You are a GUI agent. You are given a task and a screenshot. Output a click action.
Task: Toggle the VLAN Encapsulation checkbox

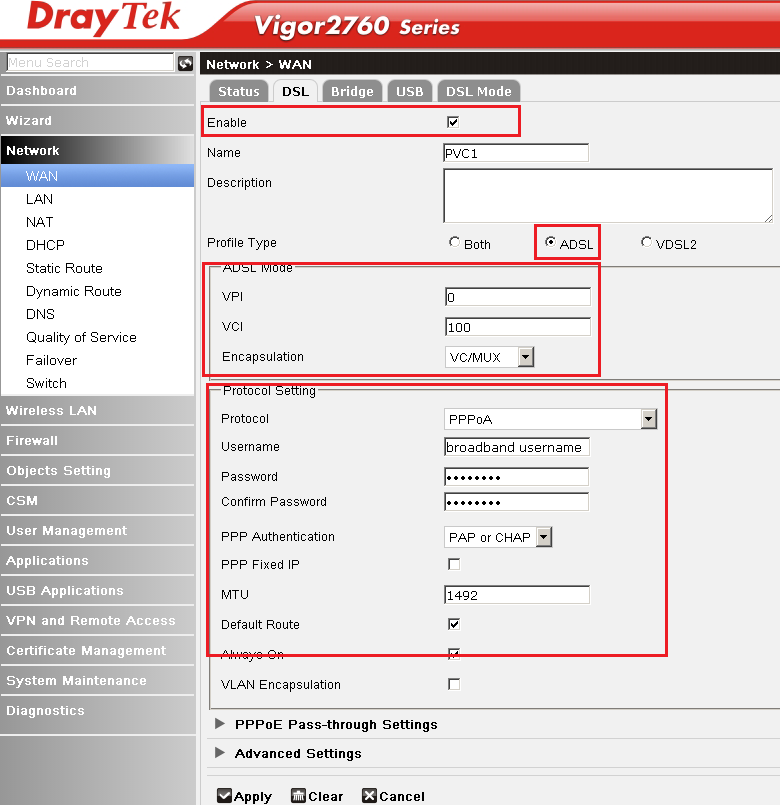454,685
